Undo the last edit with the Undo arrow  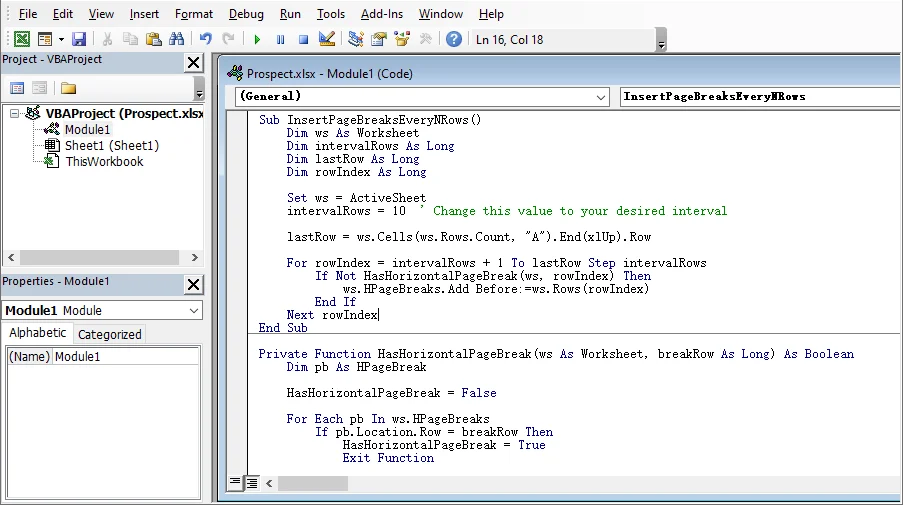[x=206, y=39]
